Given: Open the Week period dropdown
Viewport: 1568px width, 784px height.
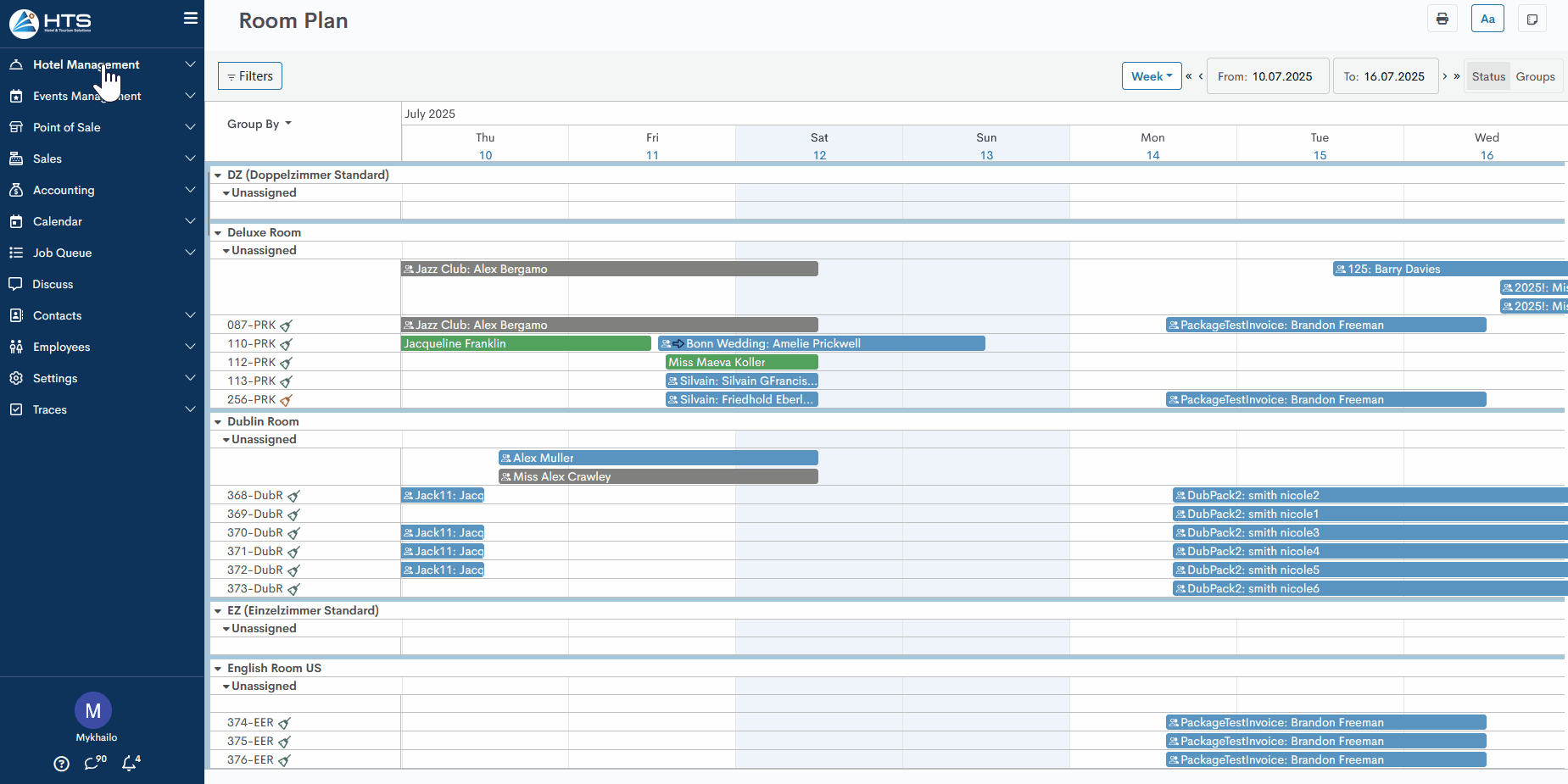Looking at the screenshot, I should coord(1151,76).
